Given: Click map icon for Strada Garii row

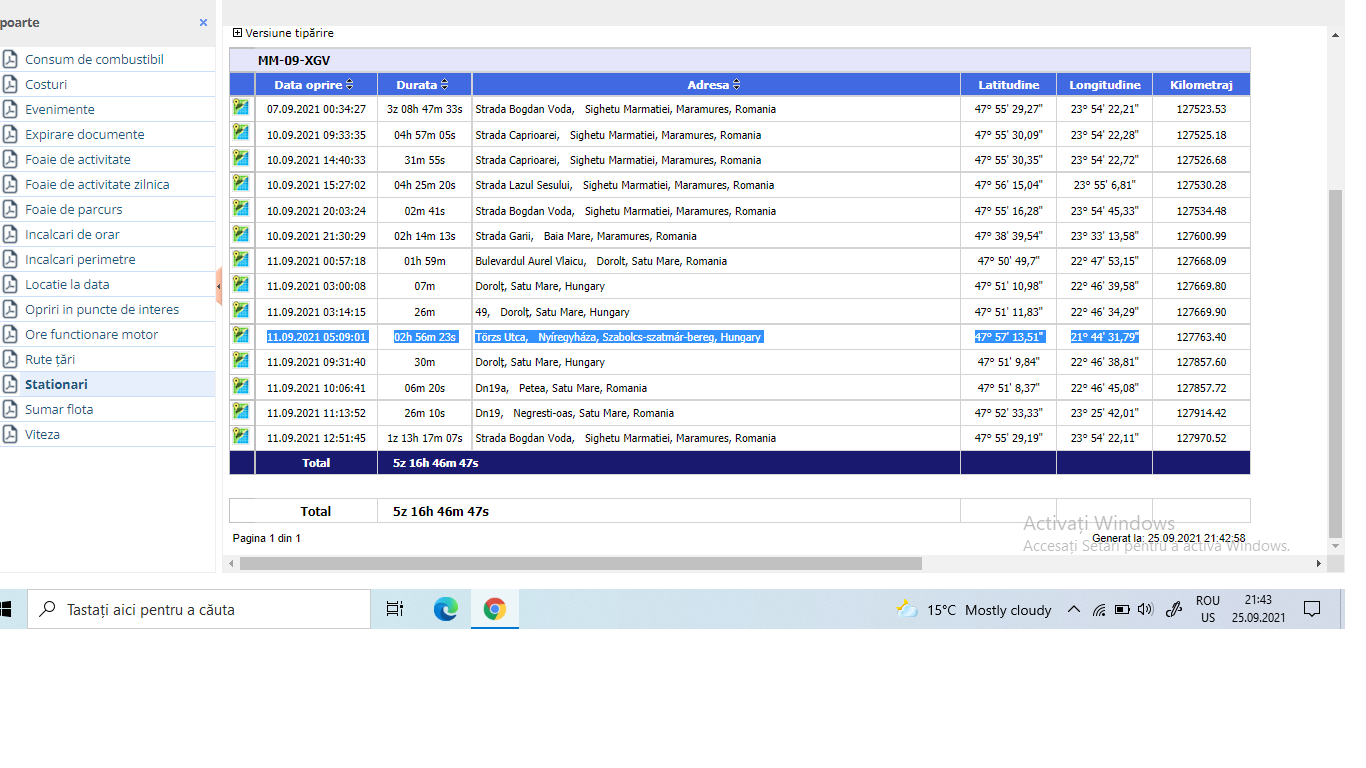Looking at the screenshot, I should (241, 234).
